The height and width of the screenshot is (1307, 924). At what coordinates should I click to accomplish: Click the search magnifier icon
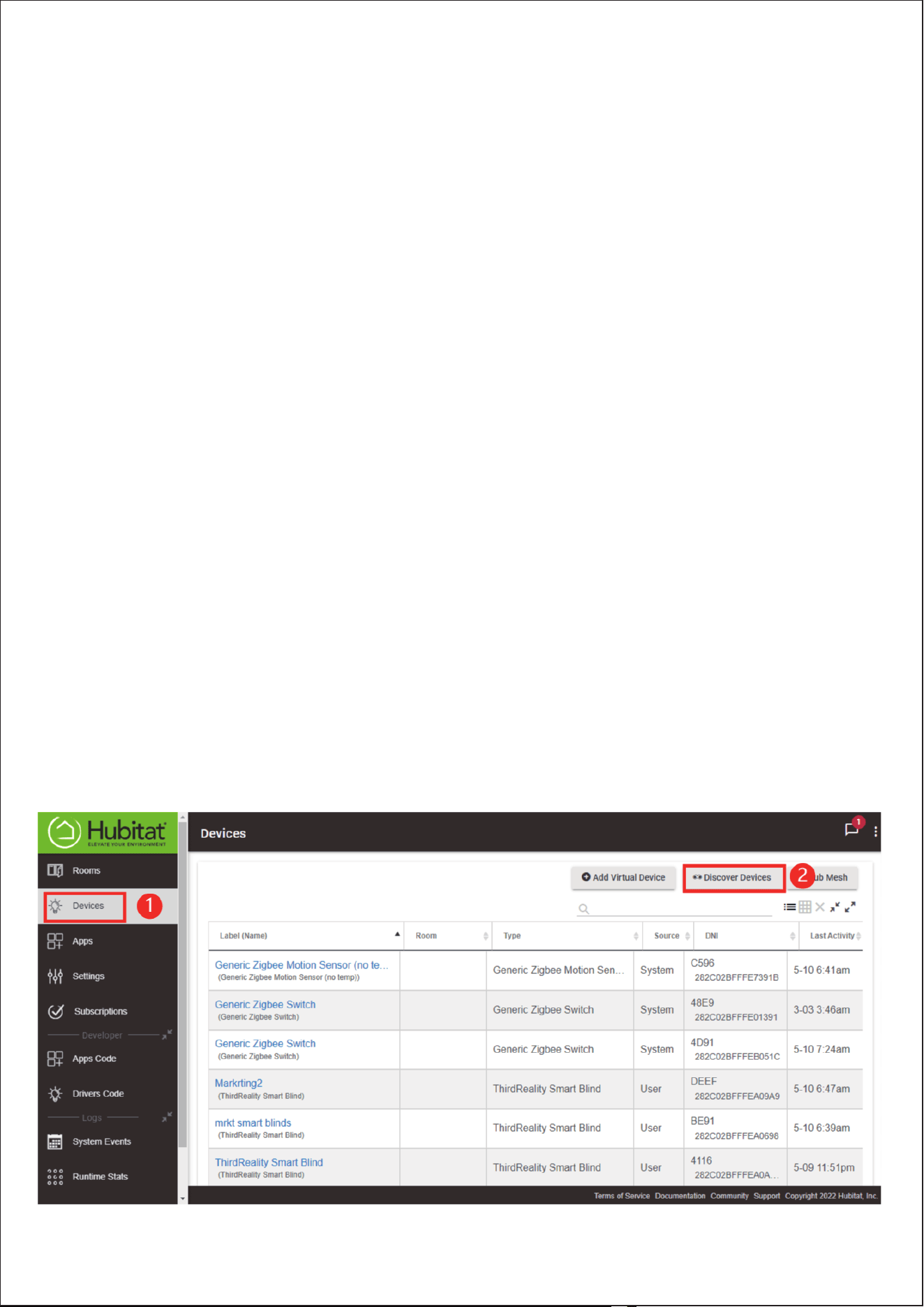pyautogui.click(x=584, y=909)
